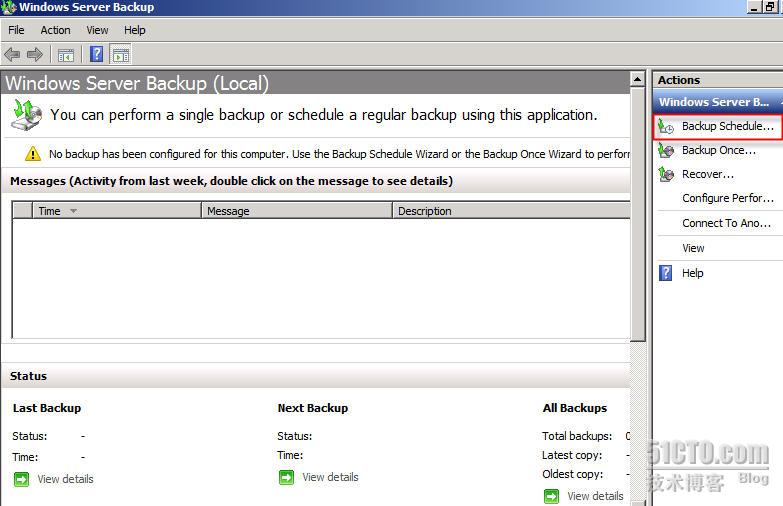Click the Description column header

click(x=511, y=211)
